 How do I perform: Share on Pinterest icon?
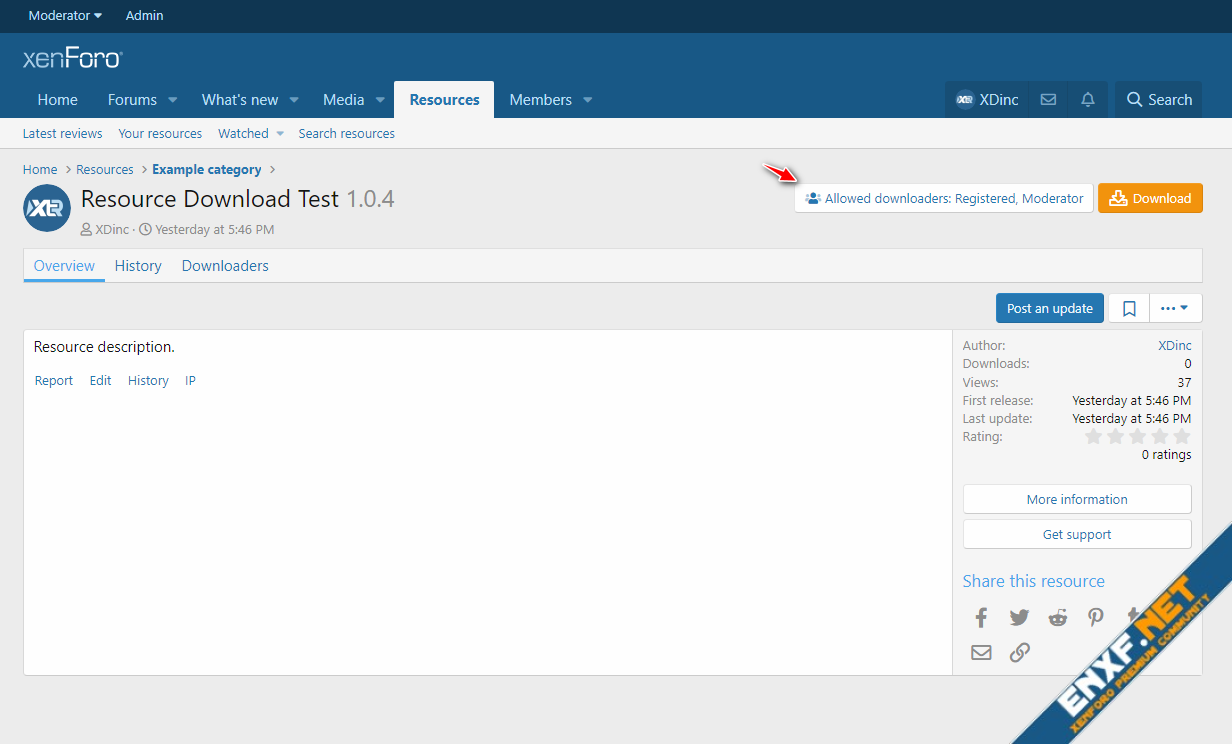tap(1096, 617)
